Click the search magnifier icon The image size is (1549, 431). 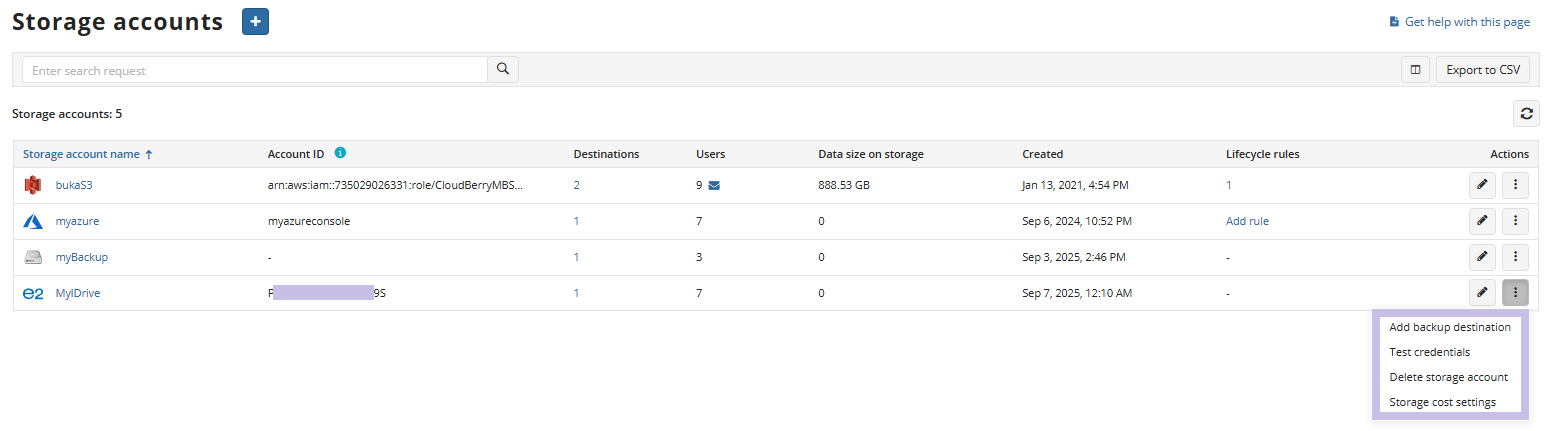pos(503,70)
